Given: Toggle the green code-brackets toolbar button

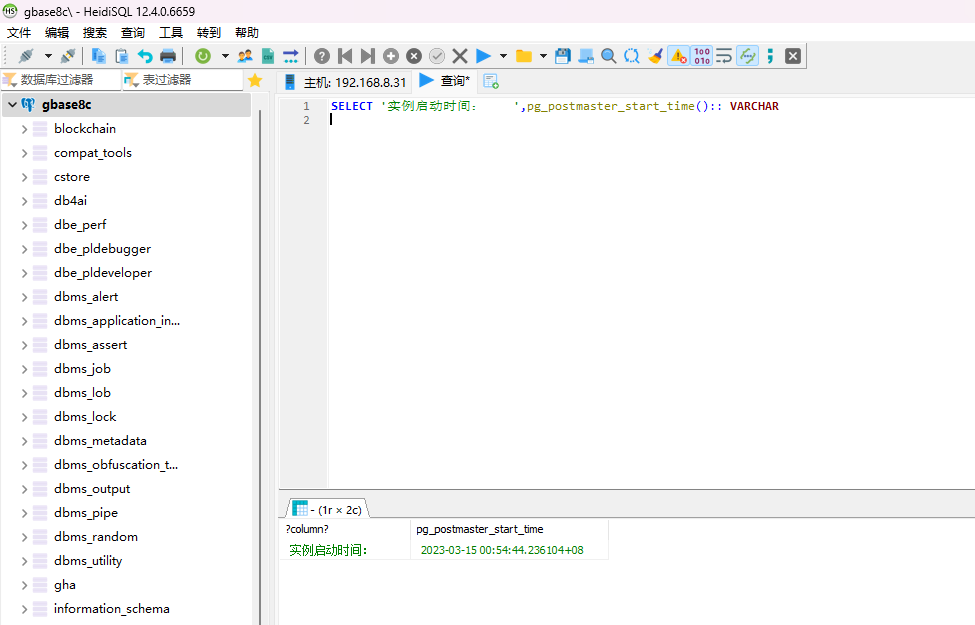Looking at the screenshot, I should [x=747, y=56].
